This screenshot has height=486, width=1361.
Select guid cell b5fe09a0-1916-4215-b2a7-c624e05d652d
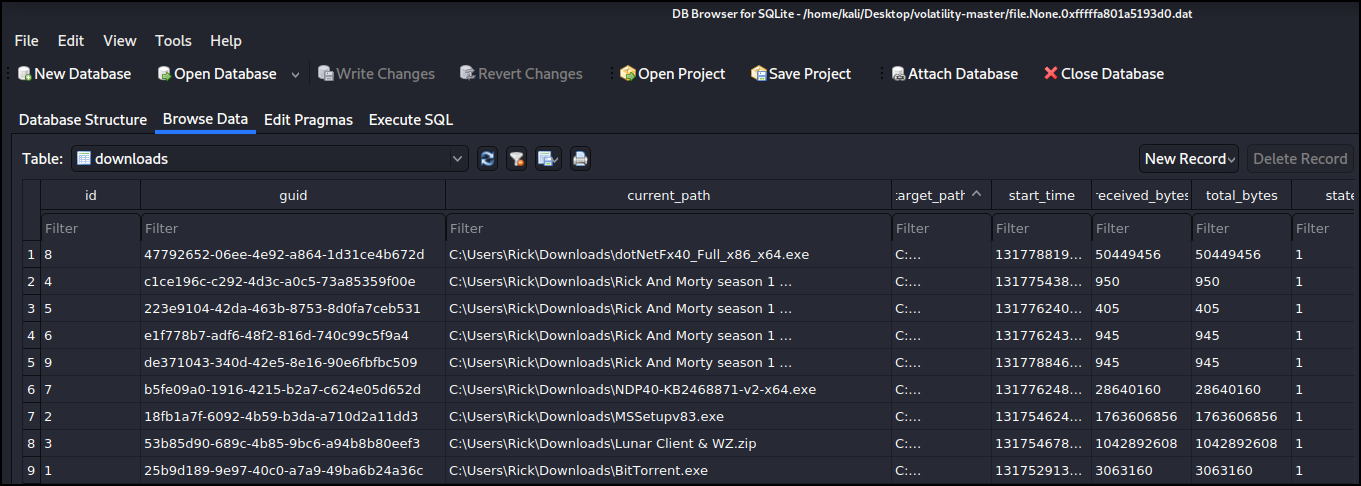[x=293, y=390]
